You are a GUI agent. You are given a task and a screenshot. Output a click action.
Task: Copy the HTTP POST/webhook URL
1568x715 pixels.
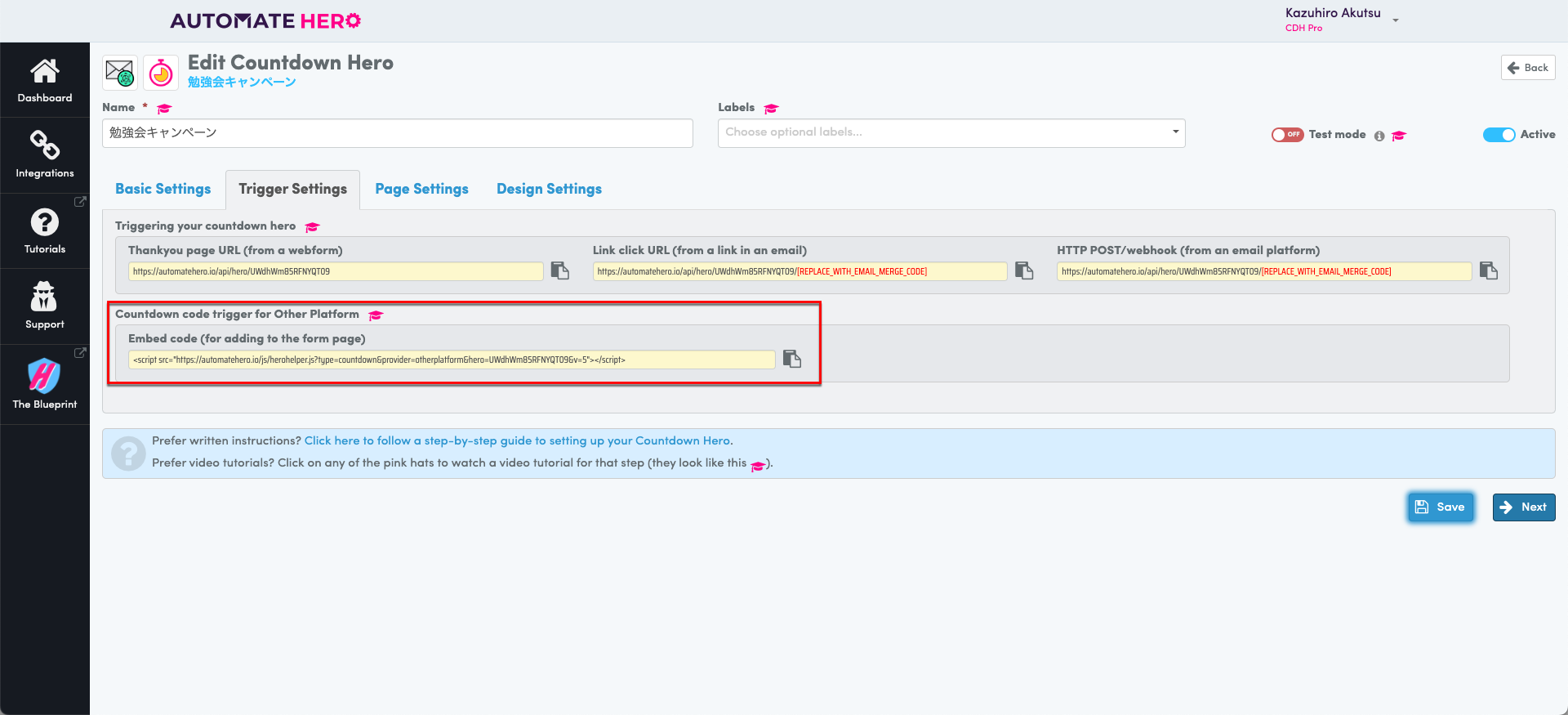click(x=1489, y=270)
